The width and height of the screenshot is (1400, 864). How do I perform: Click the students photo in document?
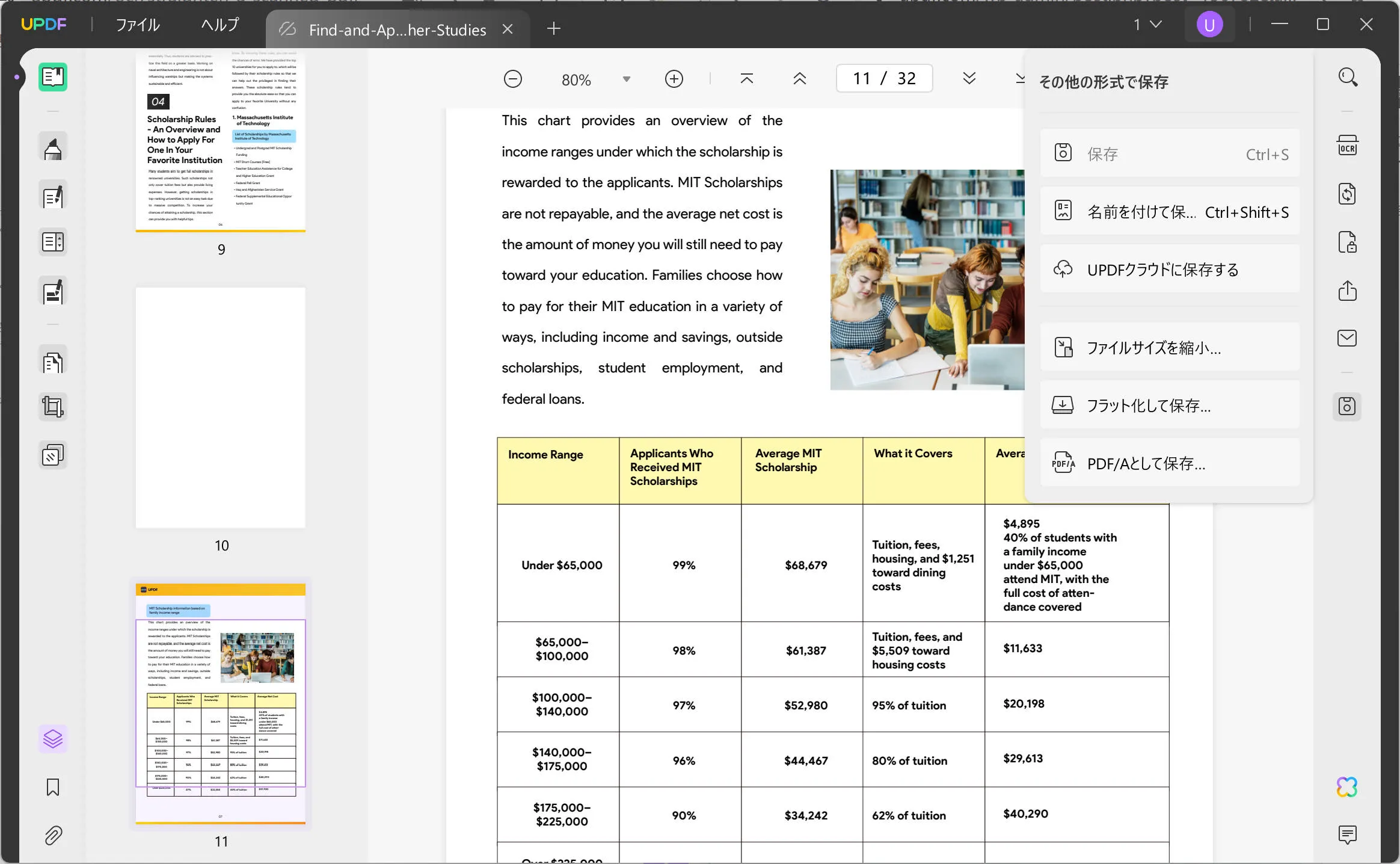pyautogui.click(x=927, y=280)
